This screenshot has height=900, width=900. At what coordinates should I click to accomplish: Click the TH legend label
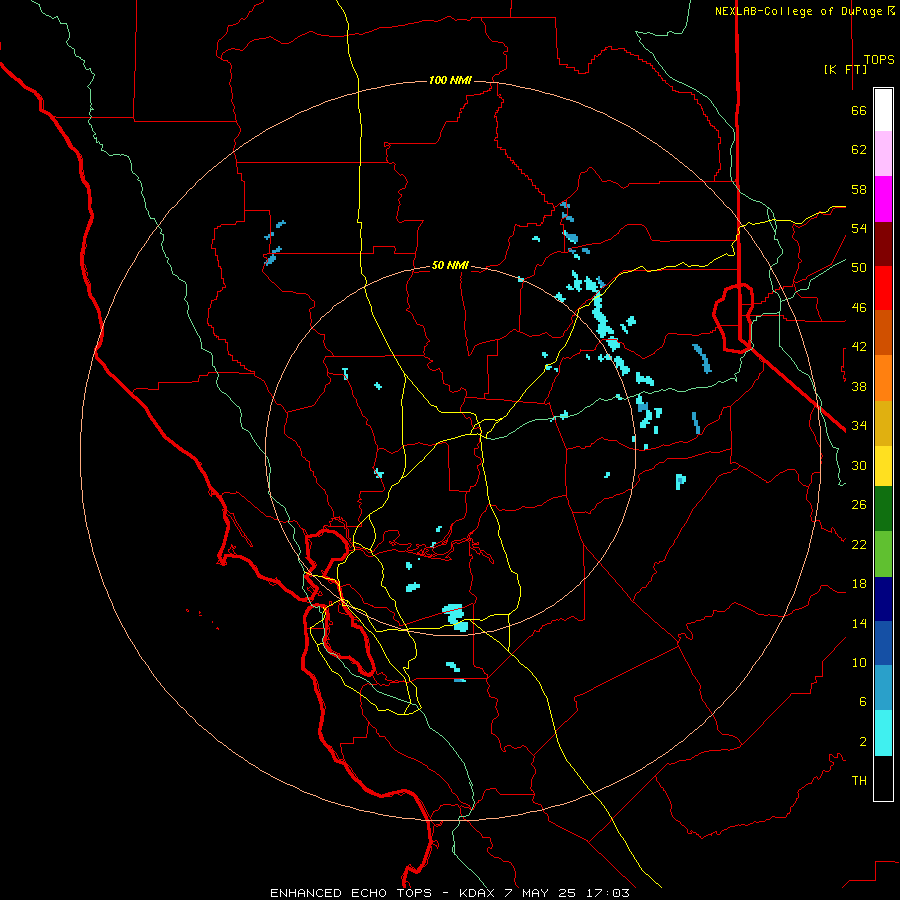click(859, 781)
